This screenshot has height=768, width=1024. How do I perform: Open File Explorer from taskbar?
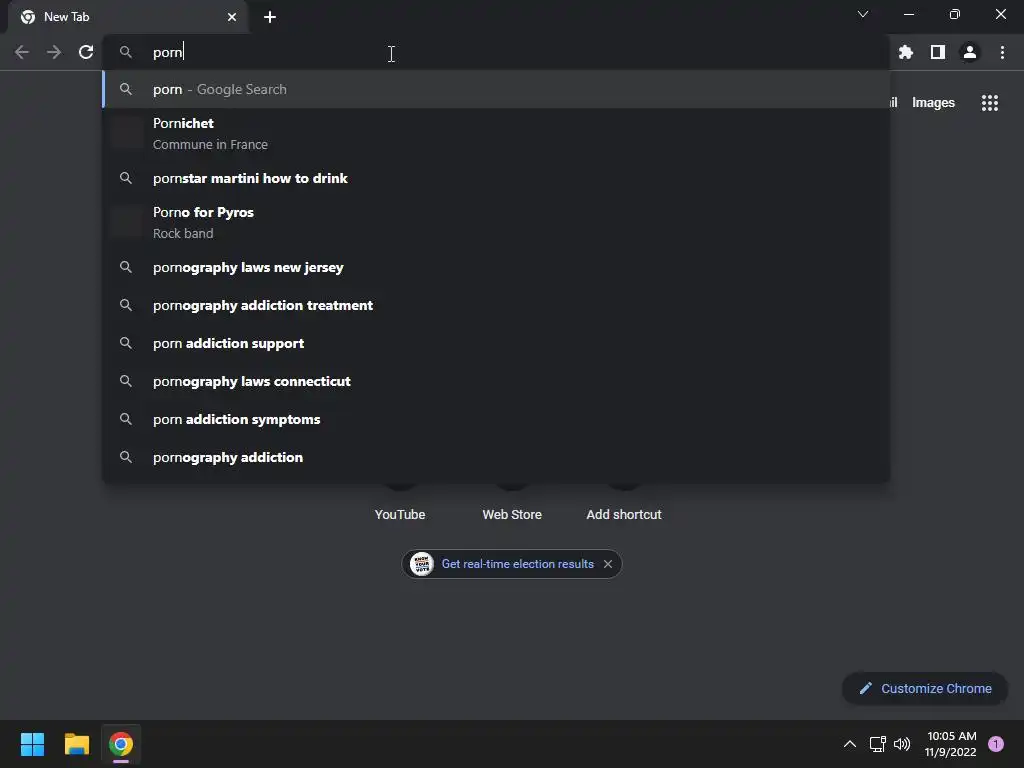coord(76,744)
